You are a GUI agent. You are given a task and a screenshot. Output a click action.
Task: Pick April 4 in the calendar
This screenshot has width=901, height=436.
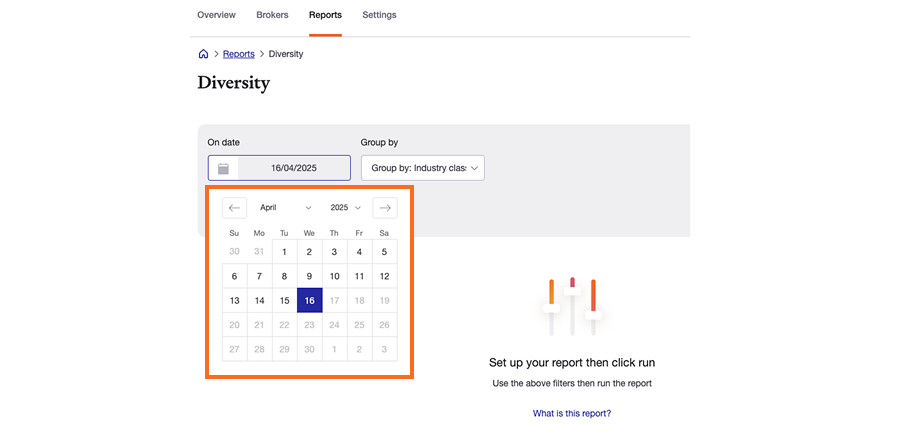[x=359, y=252]
